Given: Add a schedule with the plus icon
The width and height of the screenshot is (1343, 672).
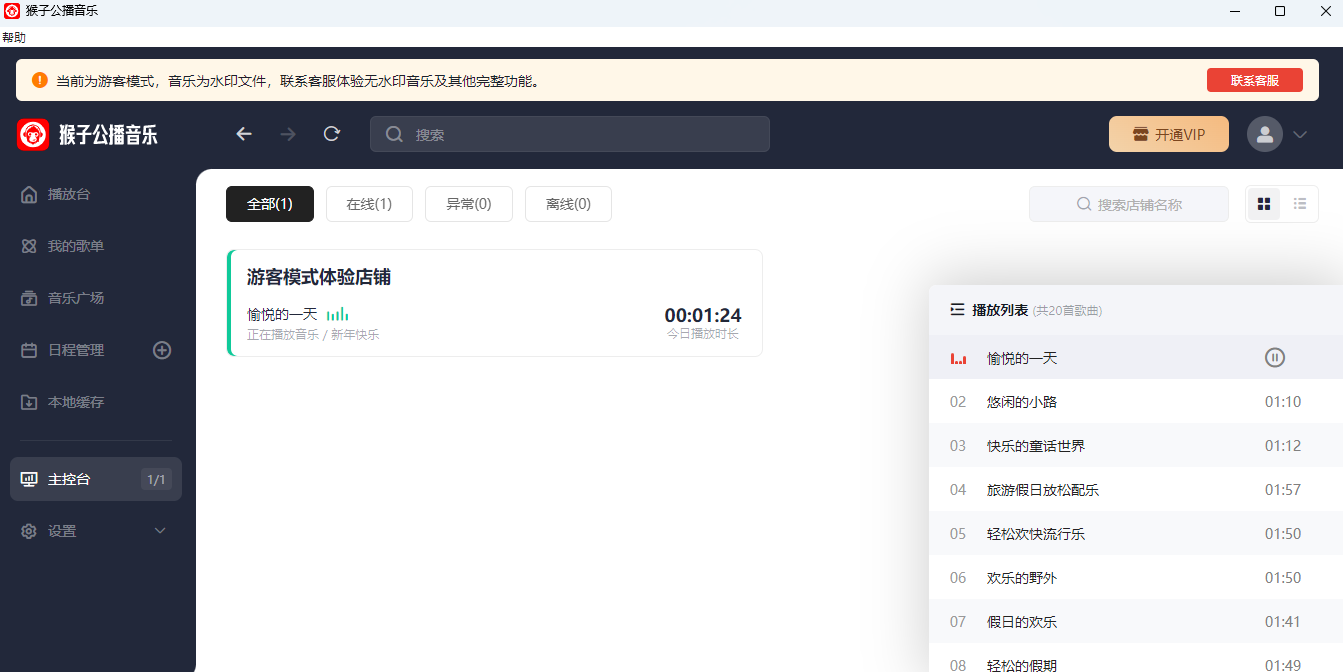Looking at the screenshot, I should (162, 350).
